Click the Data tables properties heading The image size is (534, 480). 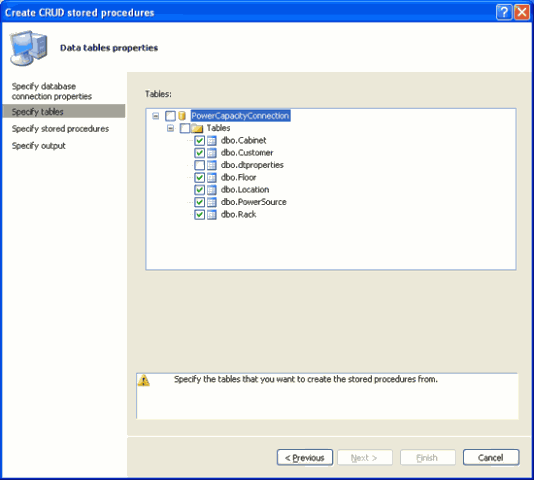pos(109,48)
